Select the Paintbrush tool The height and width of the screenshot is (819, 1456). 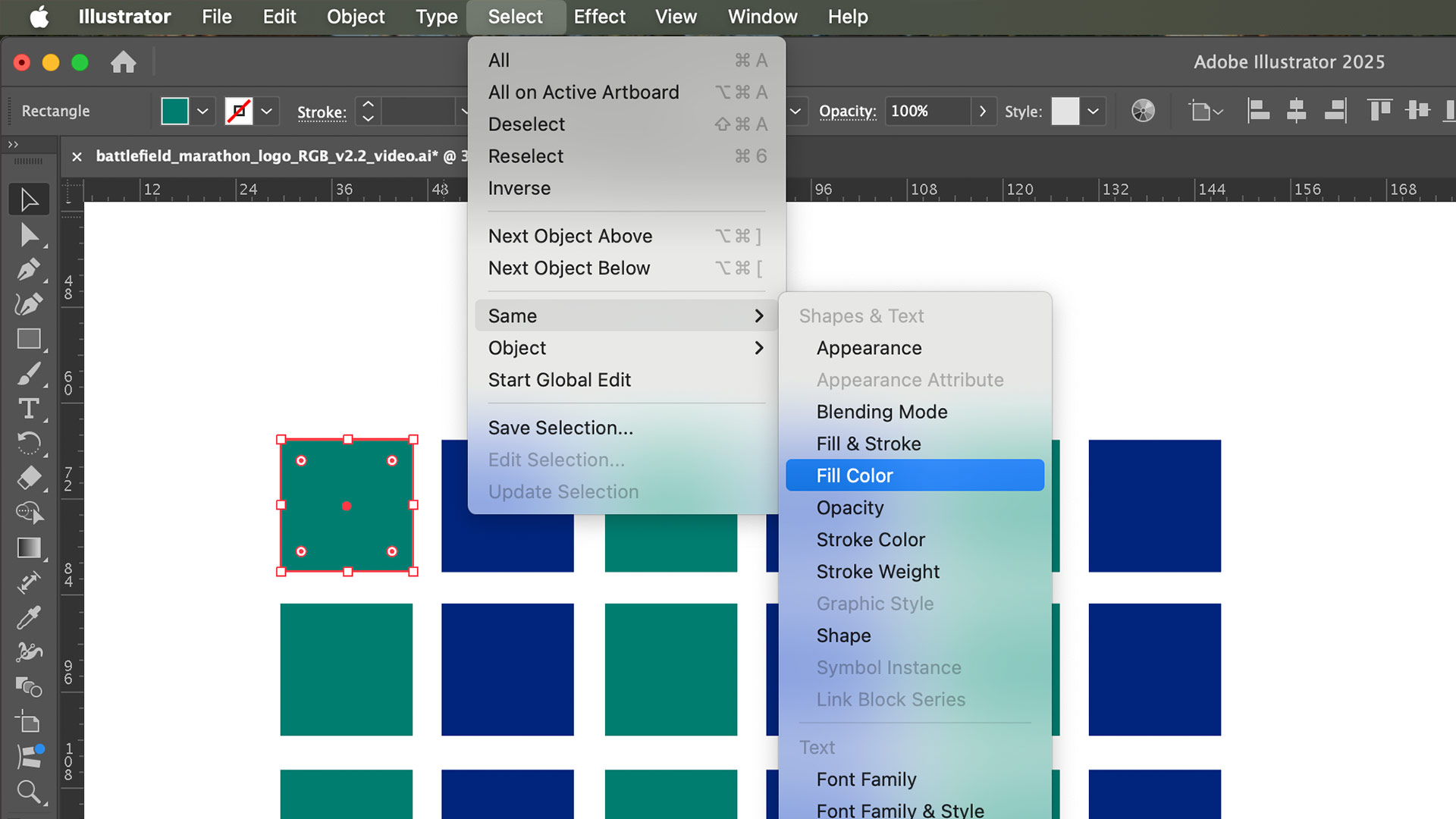tap(29, 374)
